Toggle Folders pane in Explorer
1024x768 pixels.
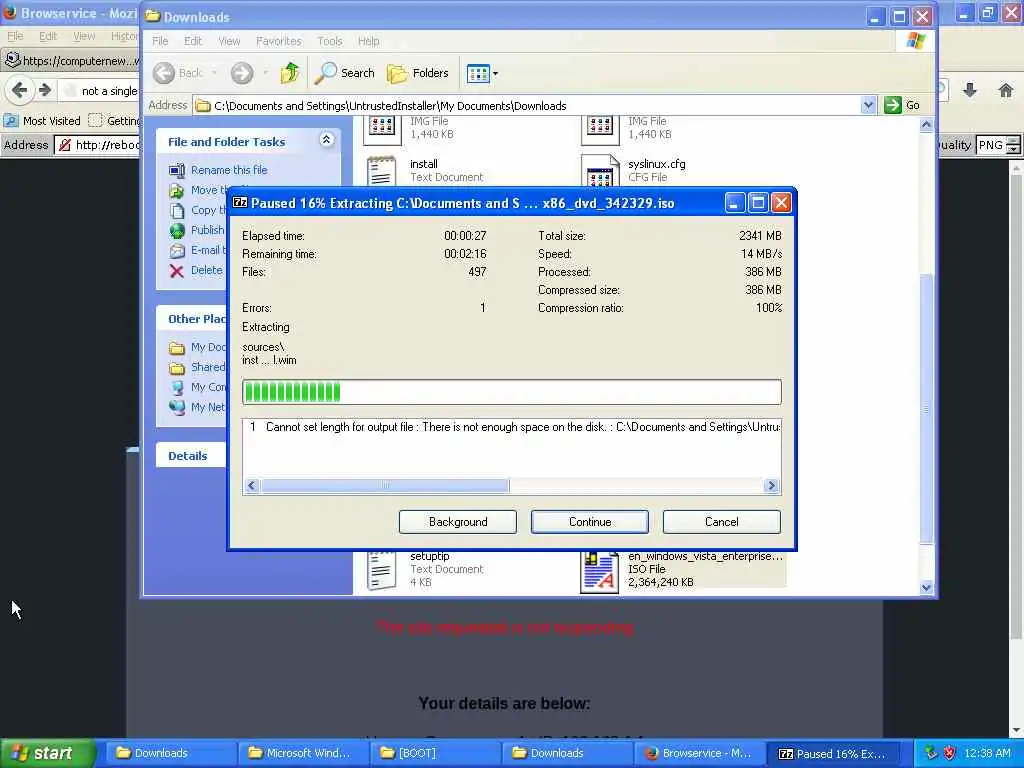(418, 73)
